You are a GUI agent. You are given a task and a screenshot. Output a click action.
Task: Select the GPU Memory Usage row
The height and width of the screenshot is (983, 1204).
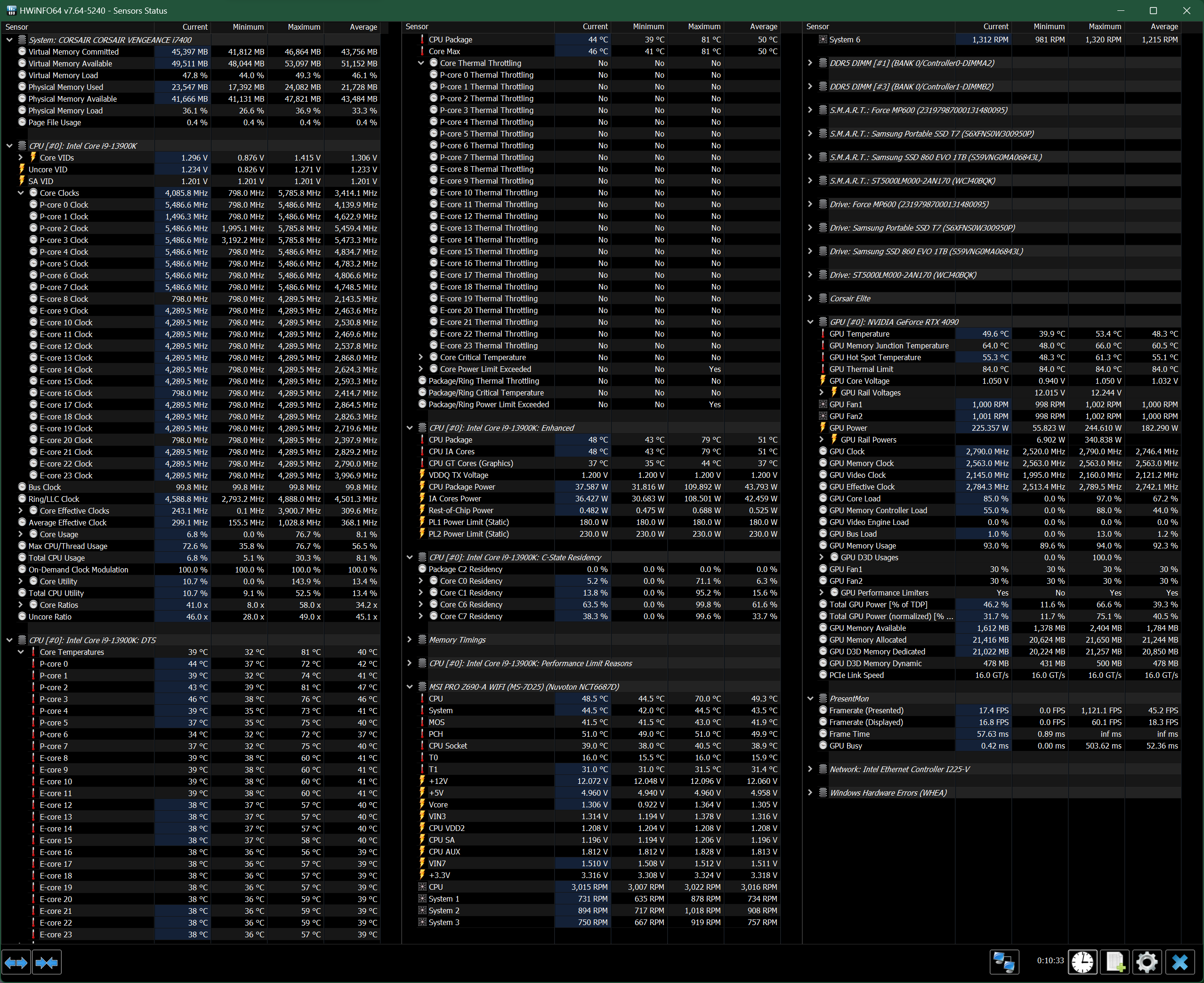tap(992, 546)
